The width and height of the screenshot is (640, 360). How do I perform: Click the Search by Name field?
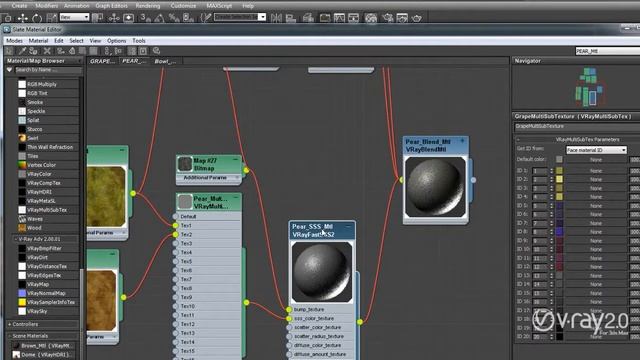pos(48,70)
